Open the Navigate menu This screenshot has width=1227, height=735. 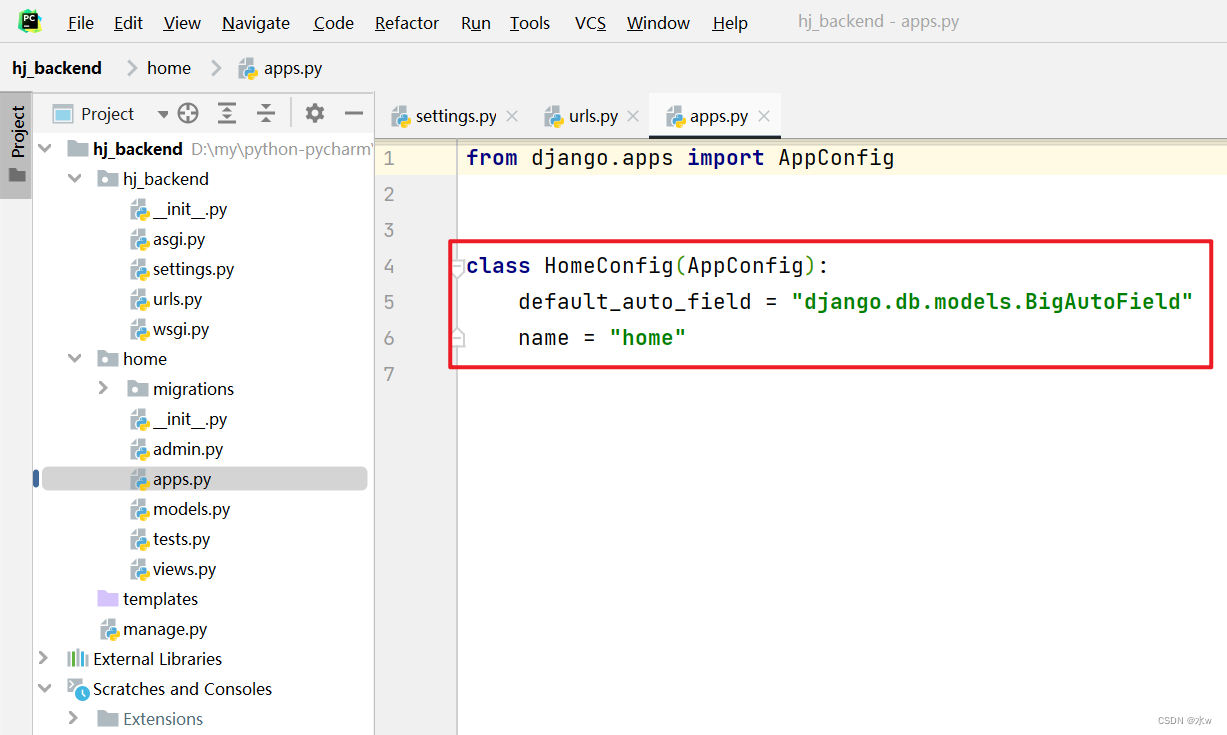pos(256,23)
